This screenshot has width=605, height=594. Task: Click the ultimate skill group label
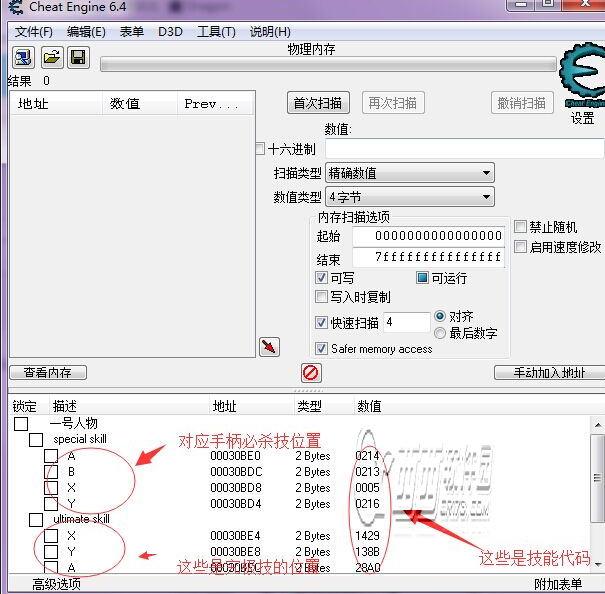click(x=81, y=519)
